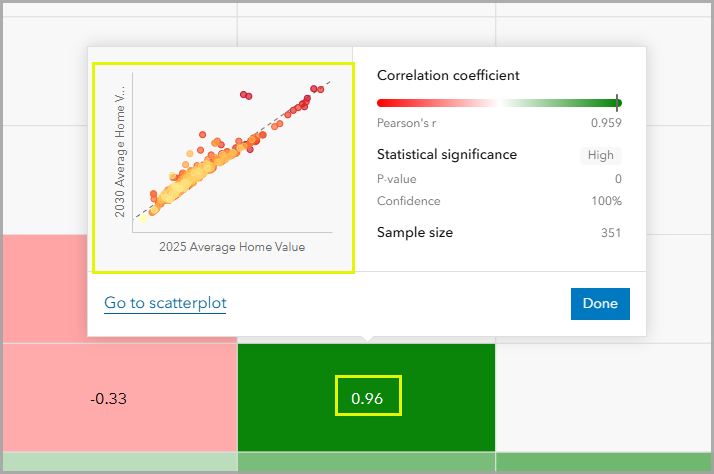Click the Pearson's r value 0.959
This screenshot has width=714, height=474.
606,123
